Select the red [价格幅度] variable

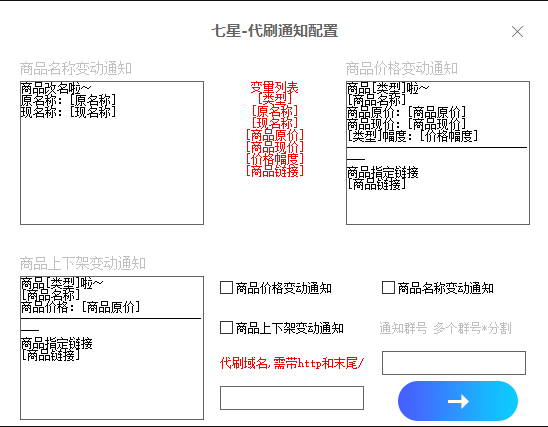pos(275,159)
